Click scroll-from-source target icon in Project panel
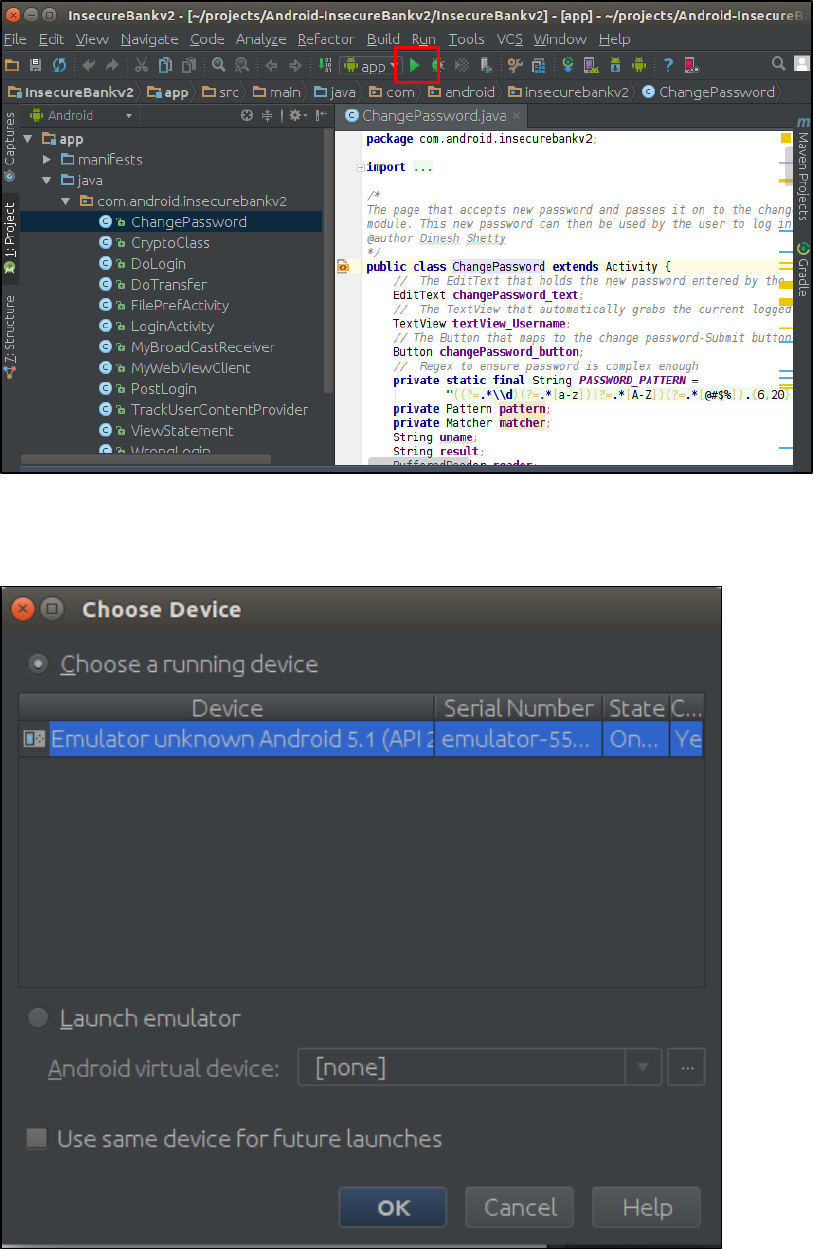This screenshot has height=1249, width=813. tap(247, 116)
